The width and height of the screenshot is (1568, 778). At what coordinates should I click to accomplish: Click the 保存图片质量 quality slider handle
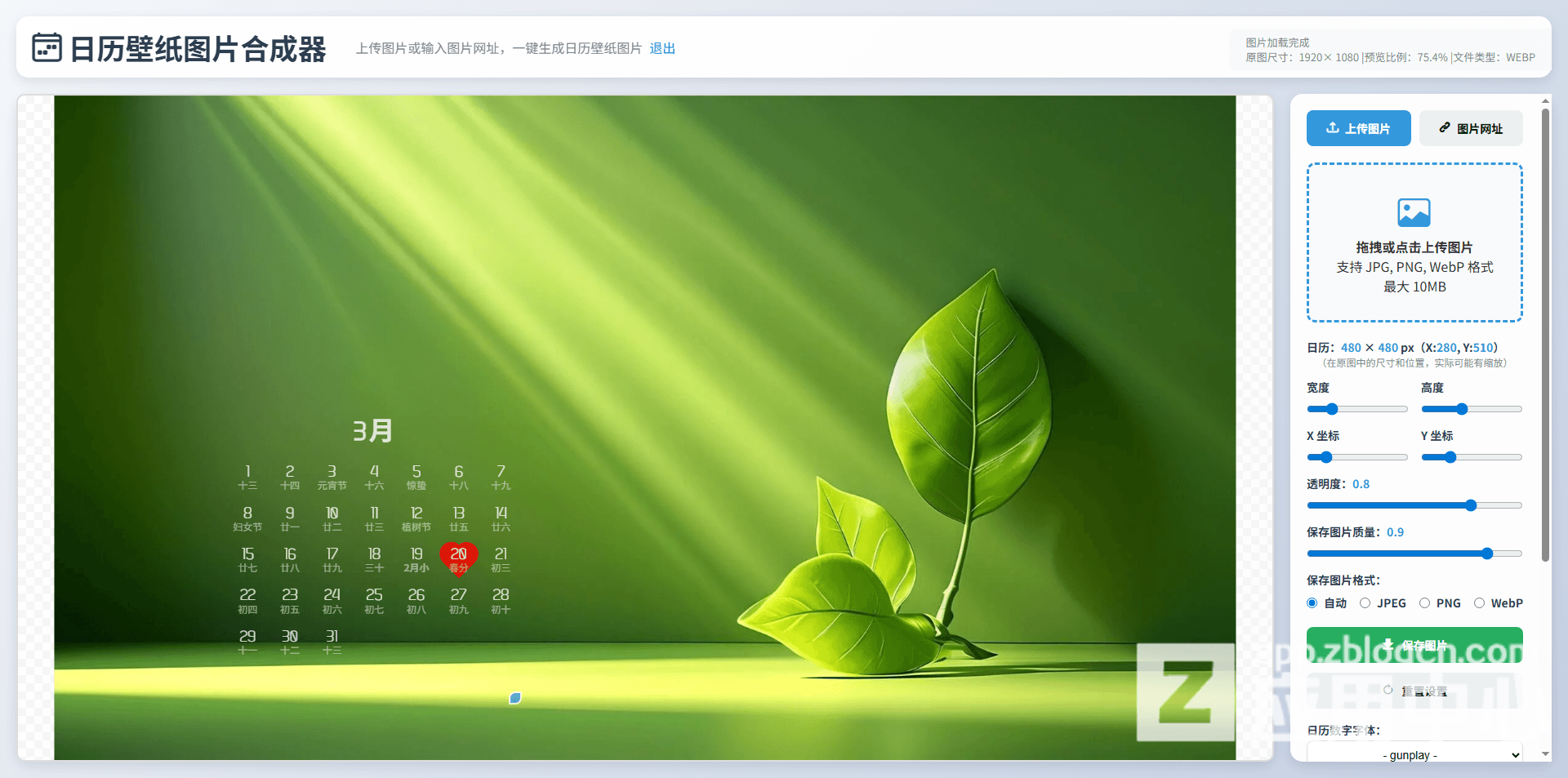coord(1487,553)
